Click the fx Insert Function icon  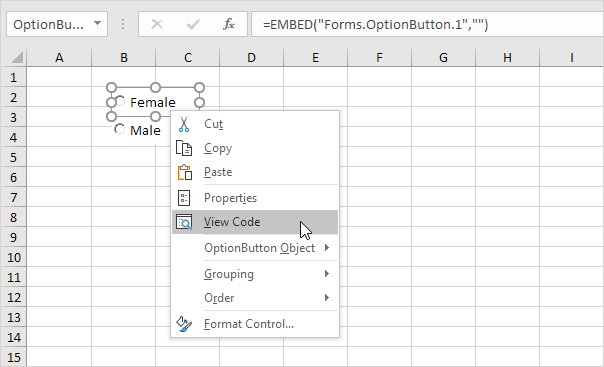tap(229, 24)
